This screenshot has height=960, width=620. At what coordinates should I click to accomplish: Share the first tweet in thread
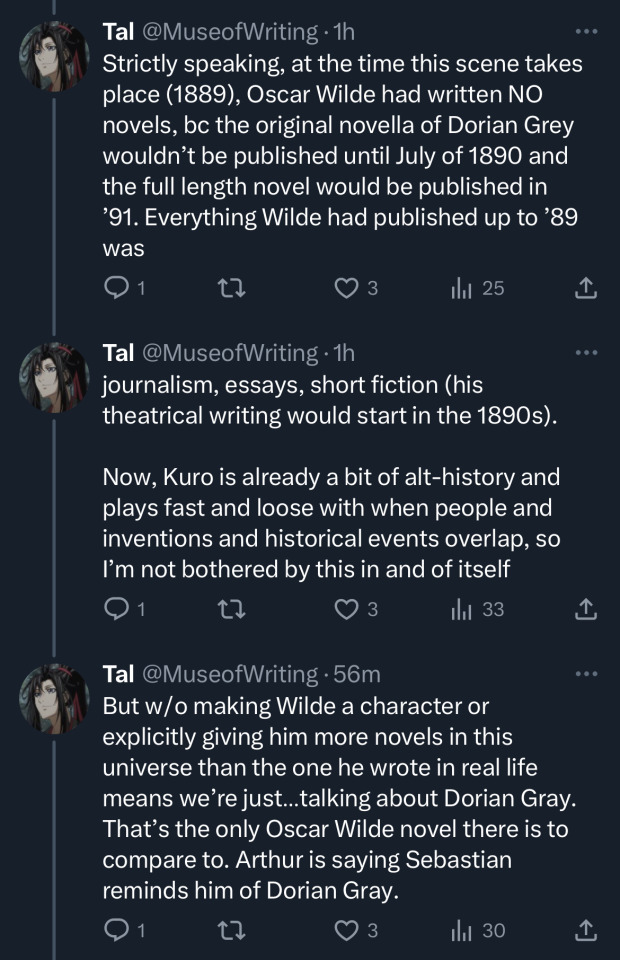pyautogui.click(x=587, y=289)
